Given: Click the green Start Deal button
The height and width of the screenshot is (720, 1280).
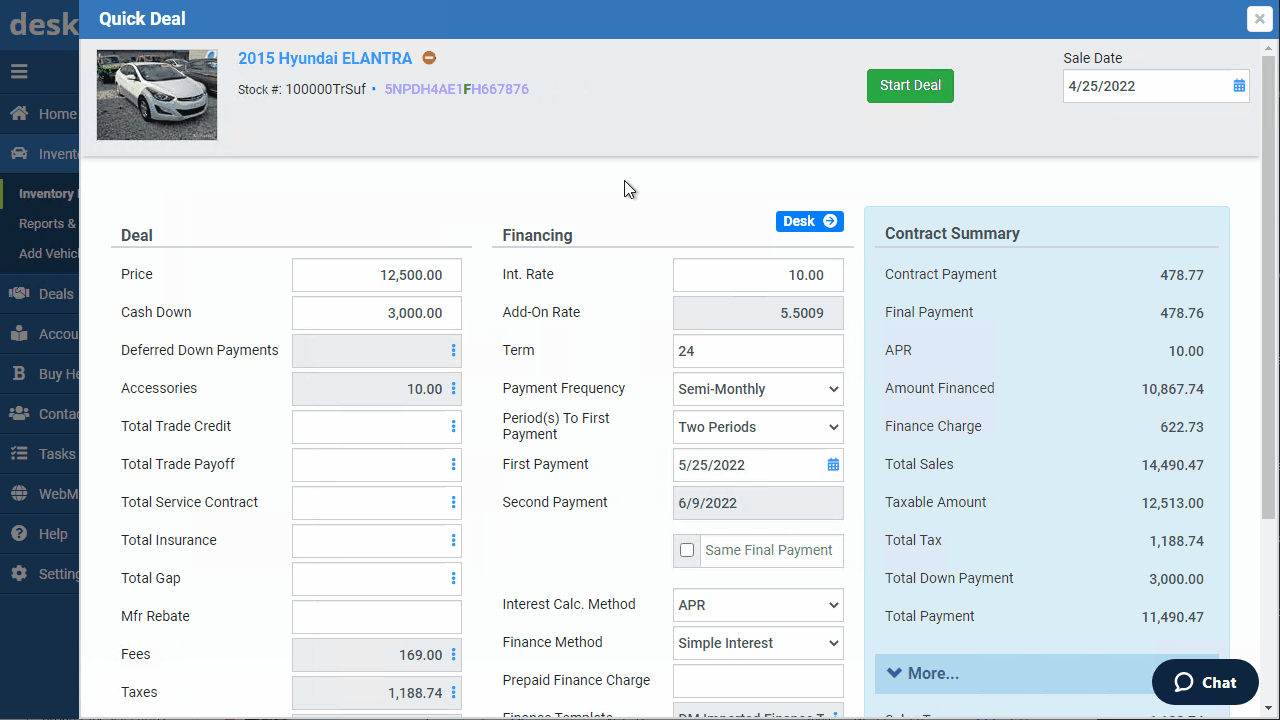Looking at the screenshot, I should 910,86.
